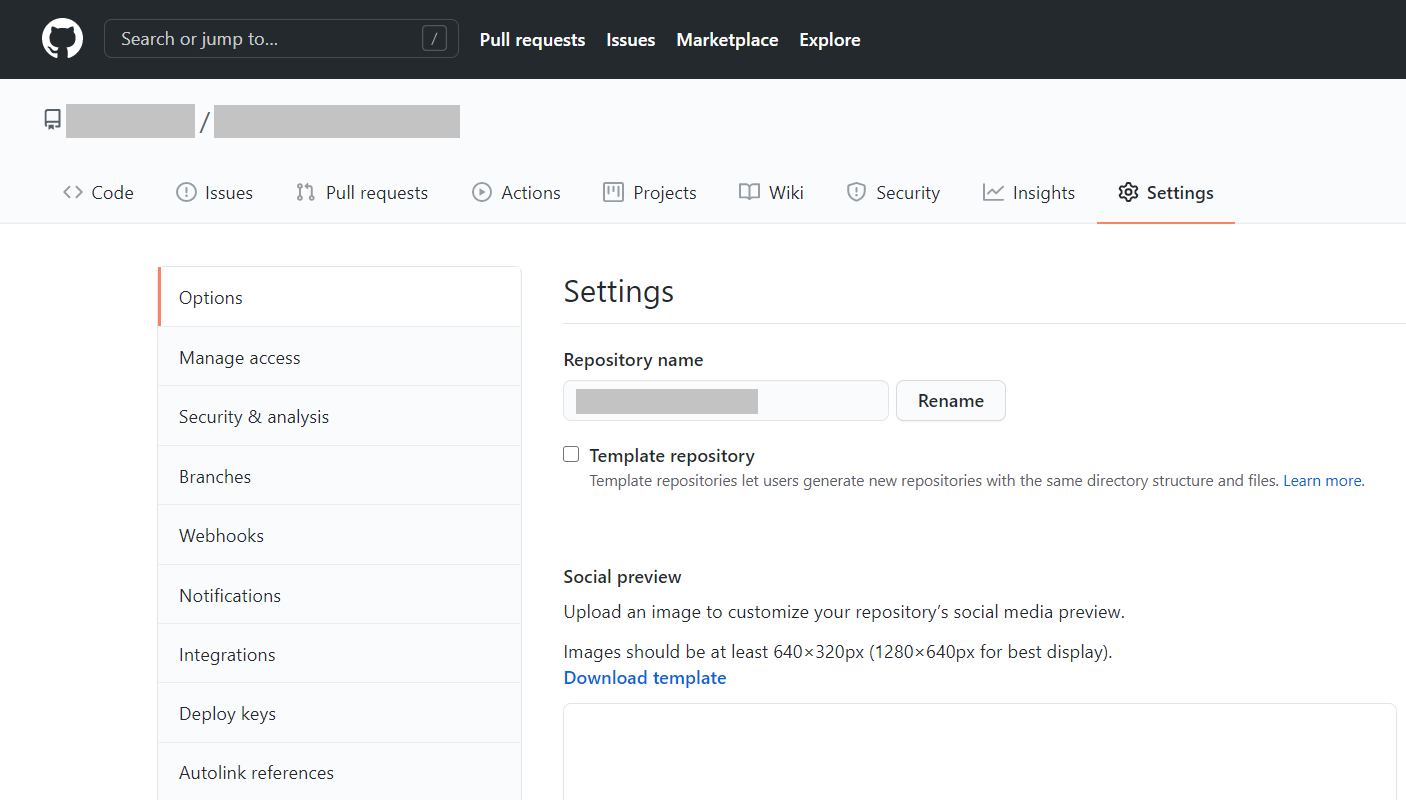The height and width of the screenshot is (800, 1406).
Task: Click the Pull requests tab branch icon
Action: tap(305, 192)
